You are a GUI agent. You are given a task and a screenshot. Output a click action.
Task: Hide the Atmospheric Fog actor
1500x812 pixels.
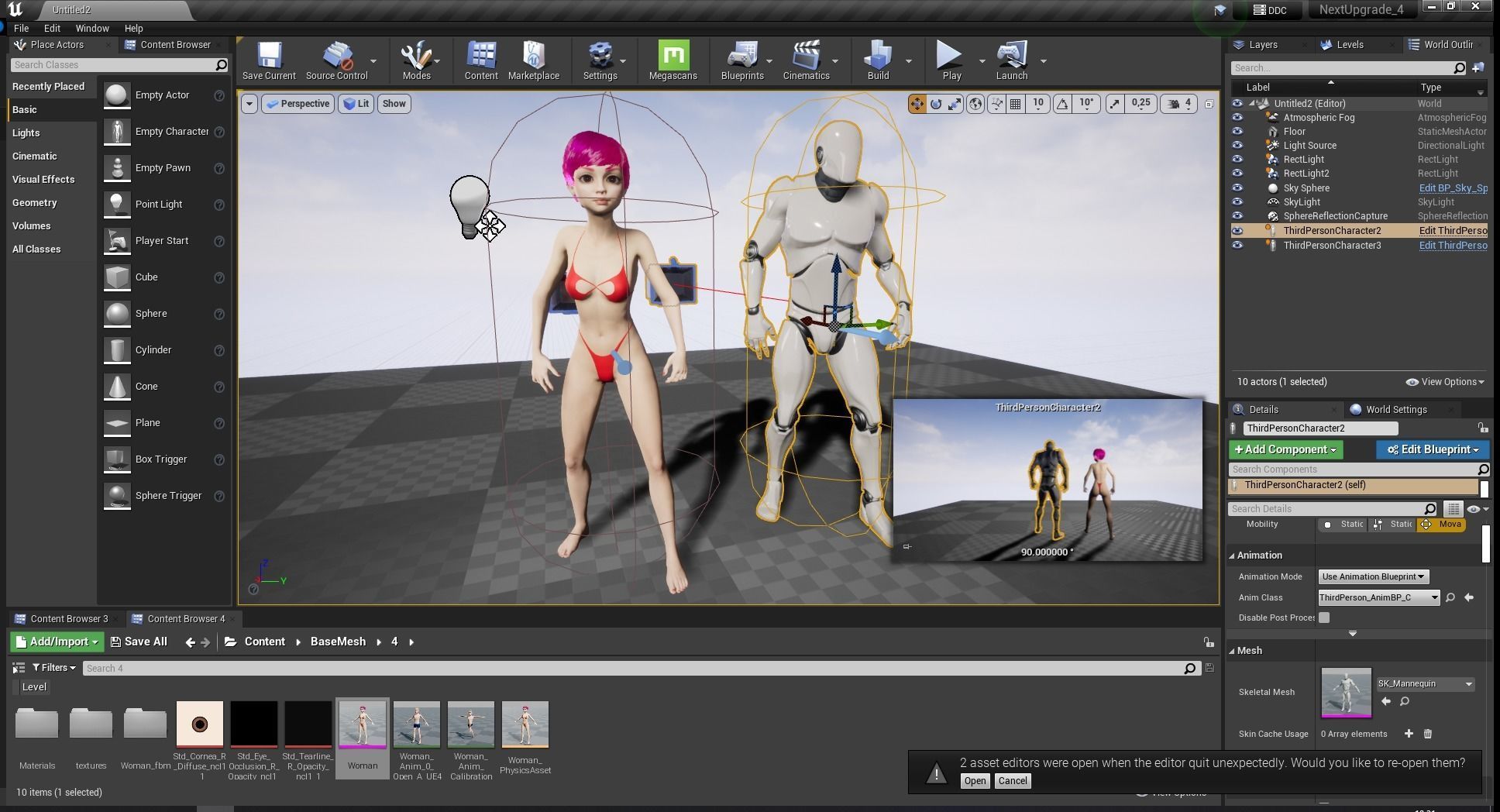point(1237,118)
